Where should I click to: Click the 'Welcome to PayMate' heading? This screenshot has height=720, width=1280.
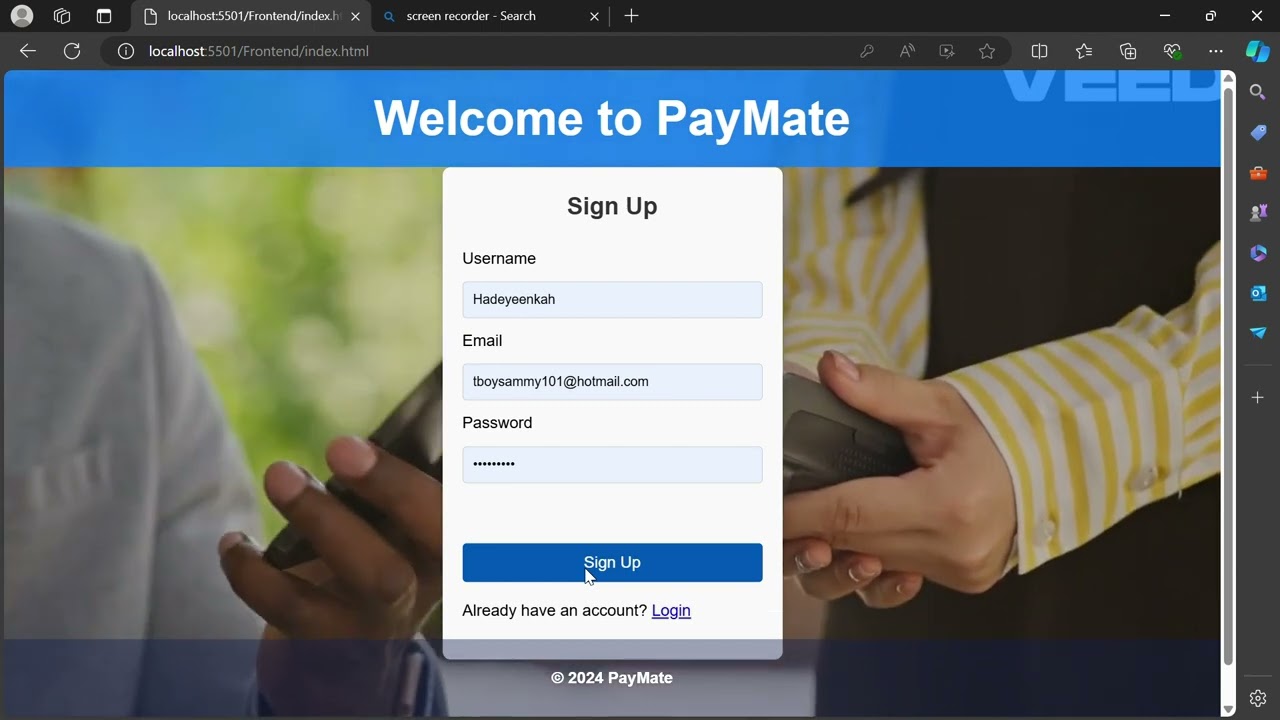612,118
